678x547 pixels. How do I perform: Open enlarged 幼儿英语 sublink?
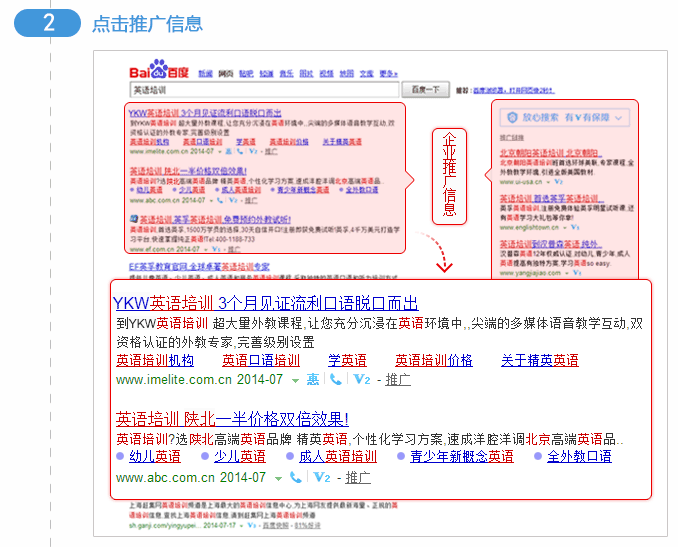coord(155,457)
